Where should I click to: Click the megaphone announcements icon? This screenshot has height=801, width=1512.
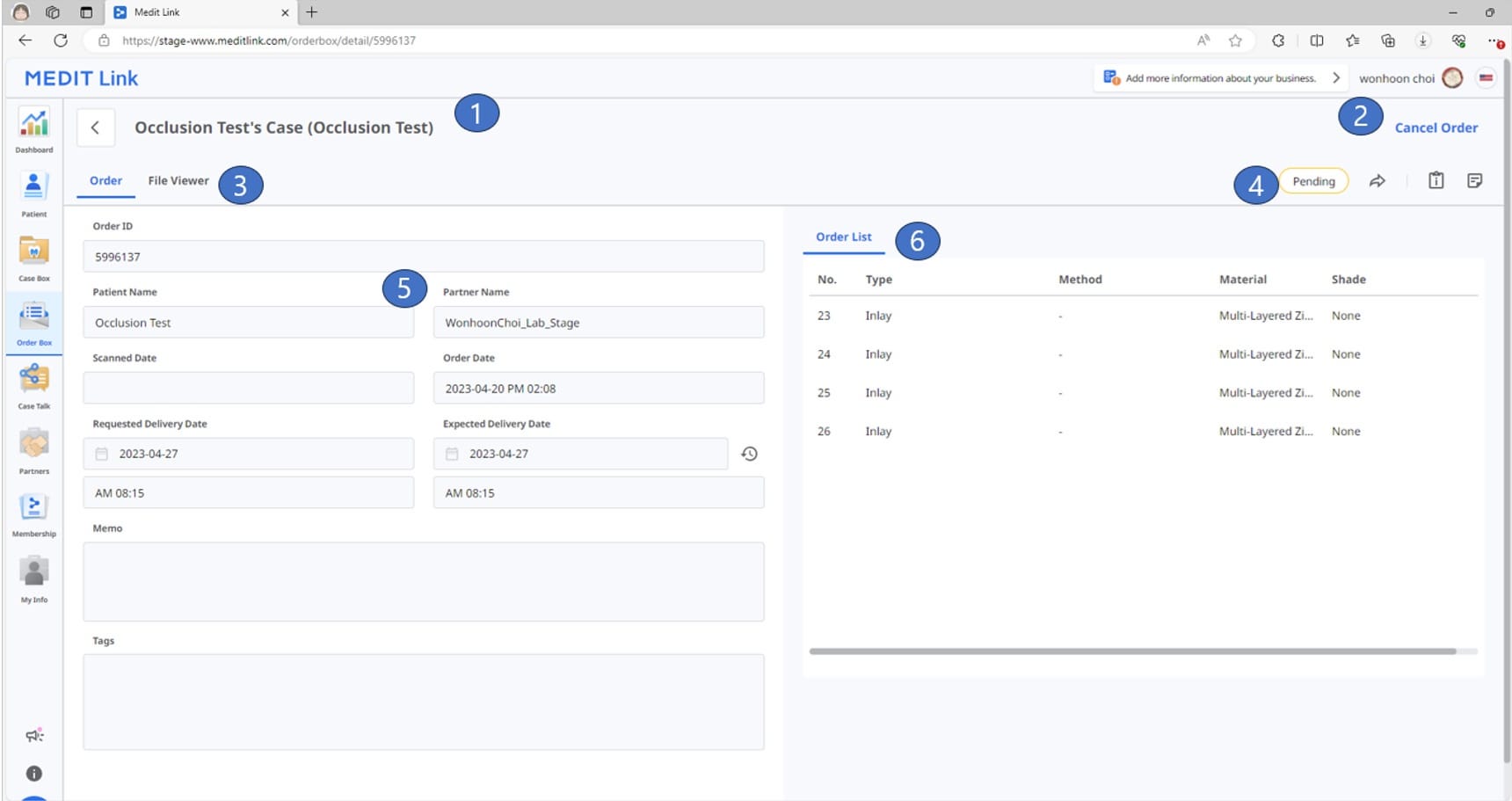(x=34, y=735)
